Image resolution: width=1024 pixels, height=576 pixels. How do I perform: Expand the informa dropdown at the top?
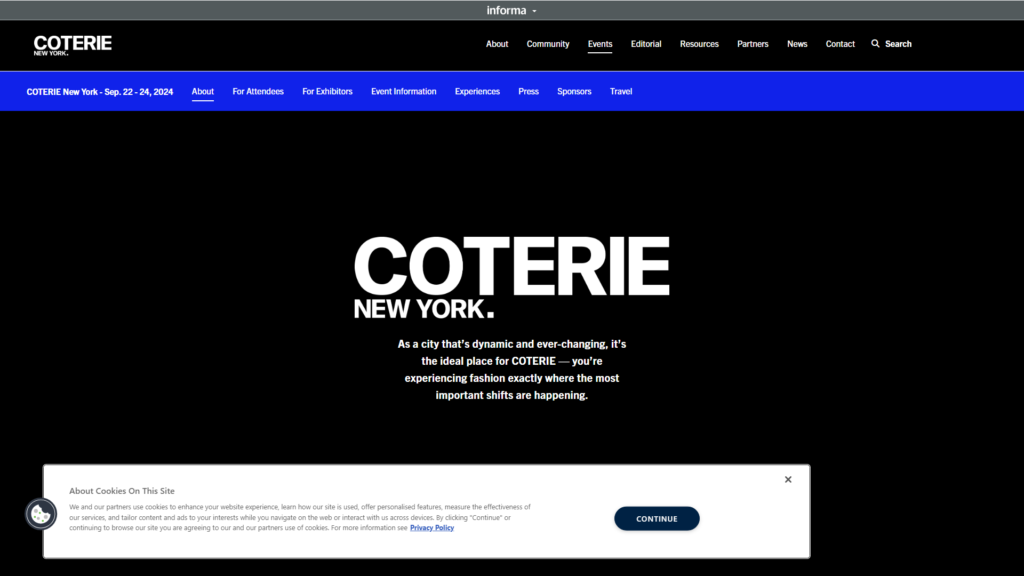[x=511, y=10]
